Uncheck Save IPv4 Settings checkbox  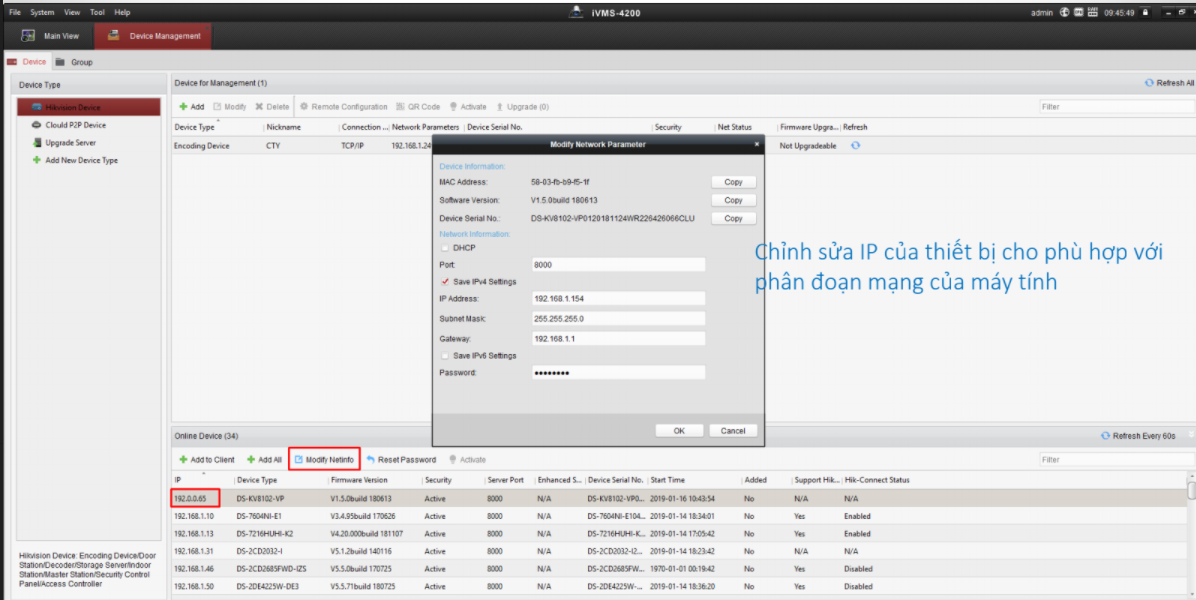[x=445, y=282]
